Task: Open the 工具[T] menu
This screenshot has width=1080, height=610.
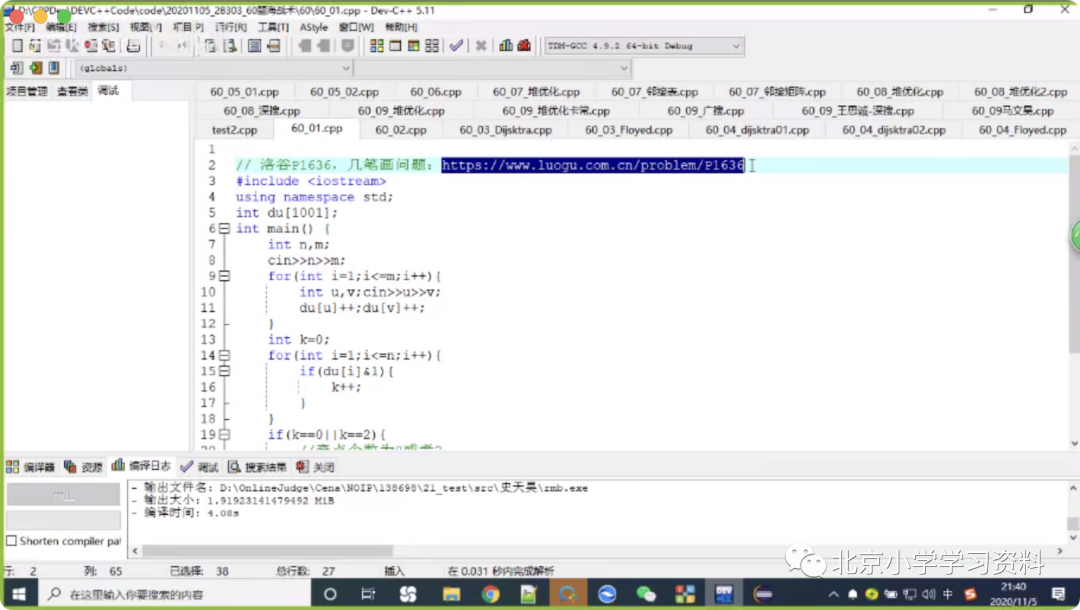Action: [x=273, y=27]
